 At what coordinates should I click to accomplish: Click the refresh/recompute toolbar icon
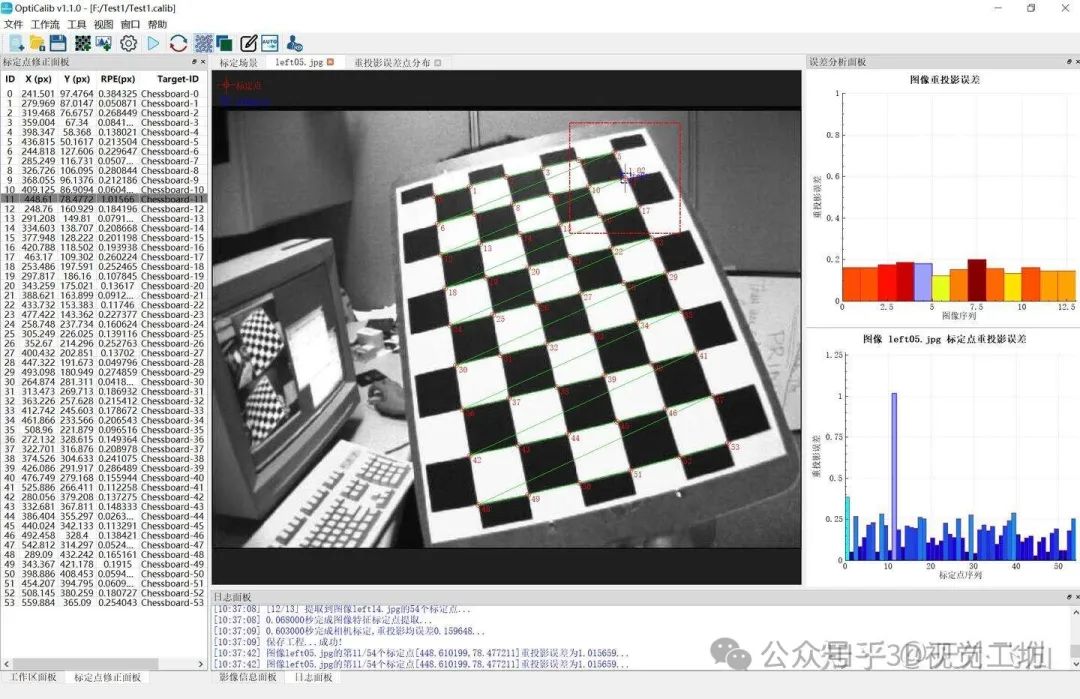click(178, 43)
